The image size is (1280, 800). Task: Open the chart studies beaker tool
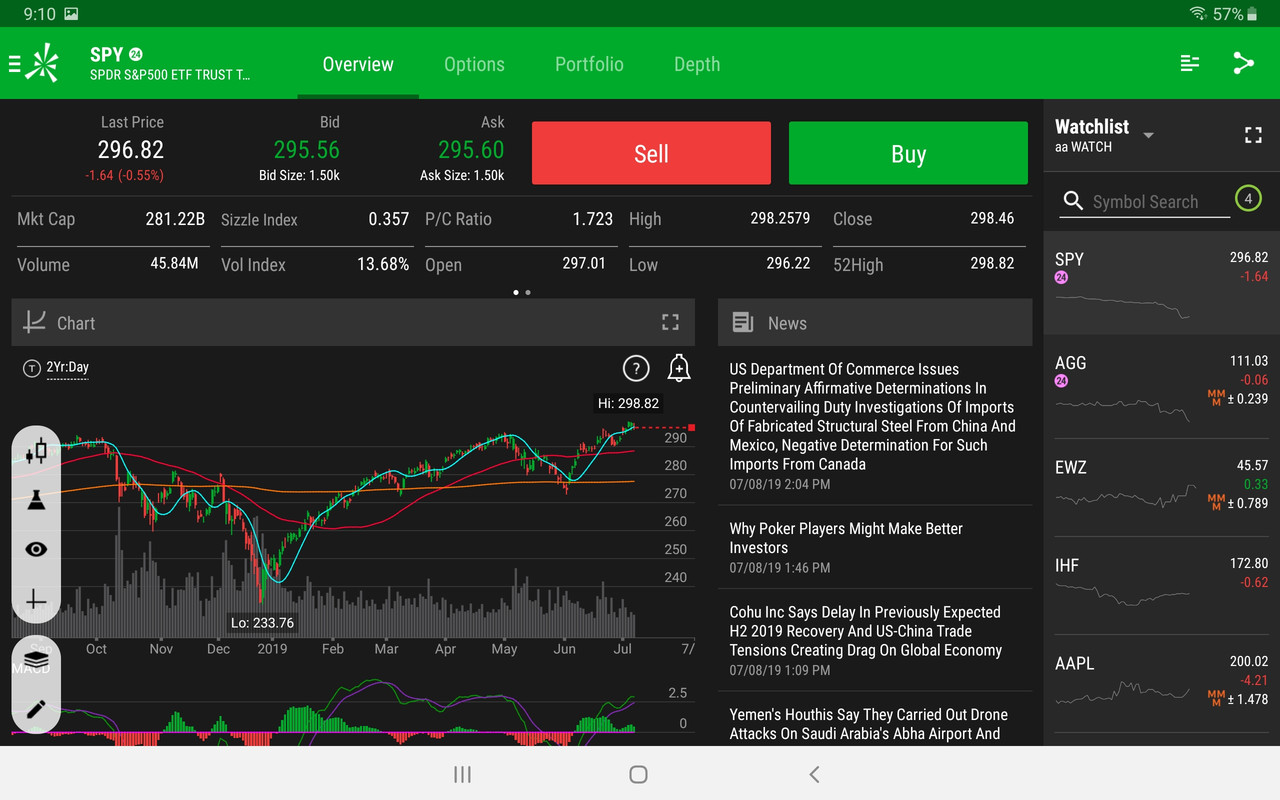click(36, 500)
